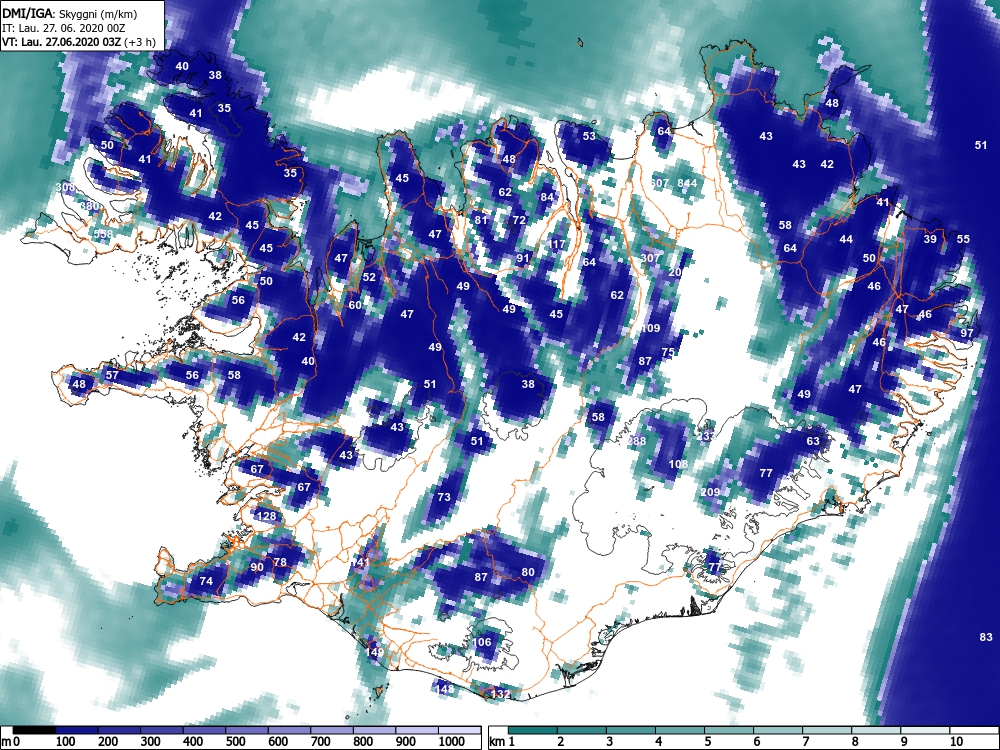1000x750 pixels.
Task: Click the visibility value '607' on the map
Action: coord(659,183)
